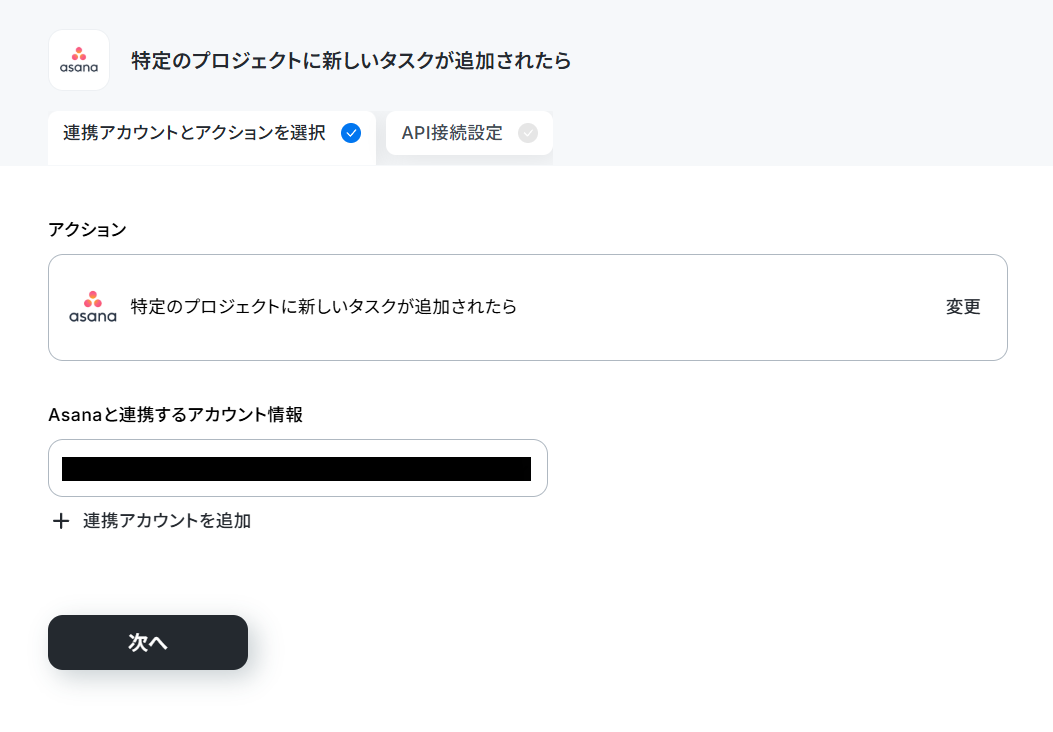Click the page title 特定のプロジェクトに新しいタスクが追加されたら
This screenshot has width=1053, height=732.
click(351, 60)
